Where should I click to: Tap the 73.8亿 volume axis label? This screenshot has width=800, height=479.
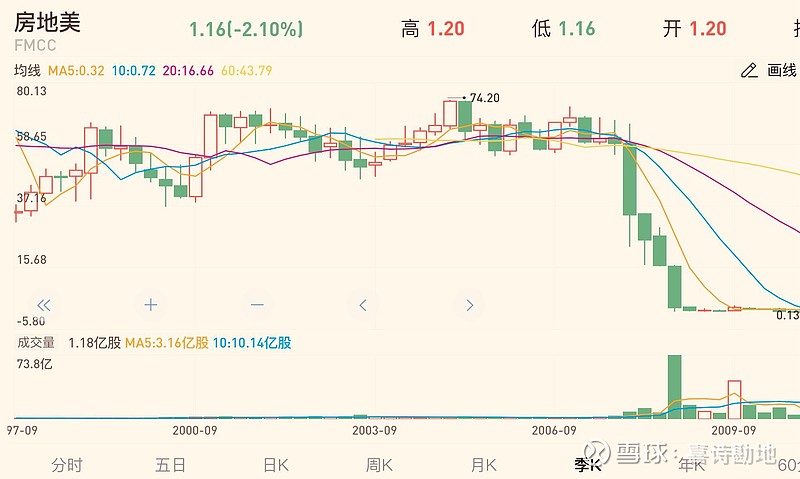pyautogui.click(x=35, y=364)
